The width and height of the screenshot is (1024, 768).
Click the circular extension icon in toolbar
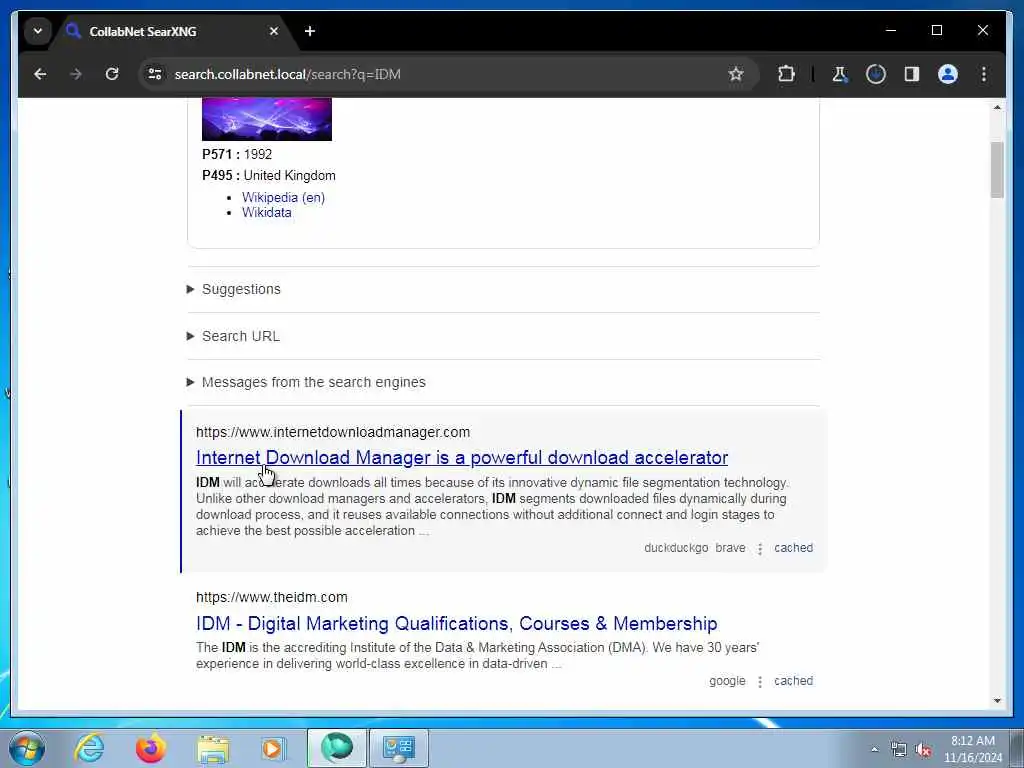click(x=876, y=74)
